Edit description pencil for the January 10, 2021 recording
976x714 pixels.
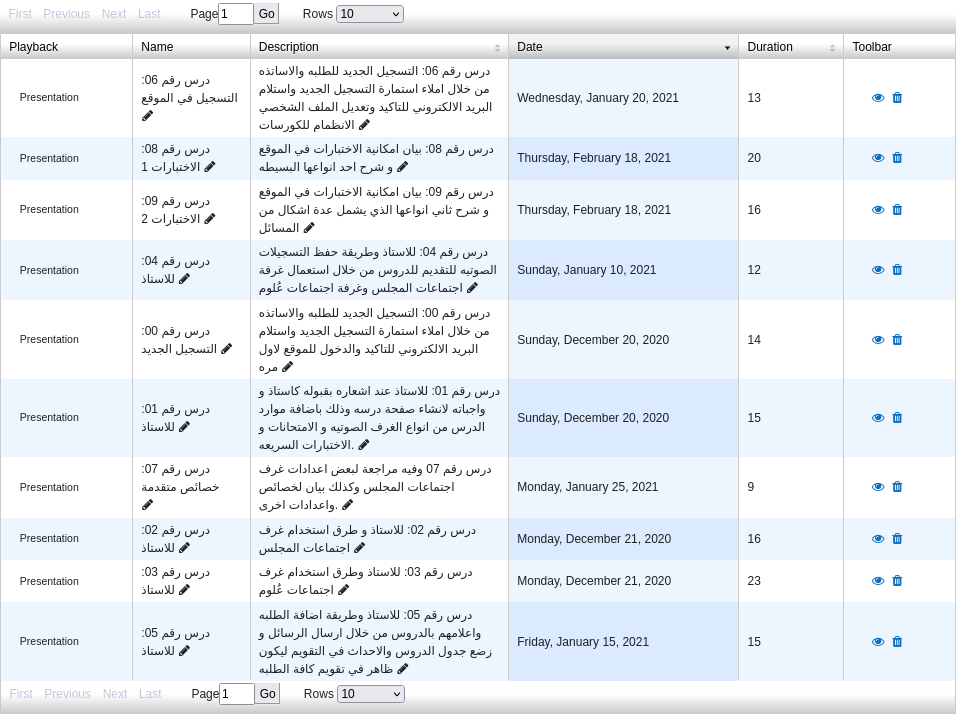click(472, 288)
